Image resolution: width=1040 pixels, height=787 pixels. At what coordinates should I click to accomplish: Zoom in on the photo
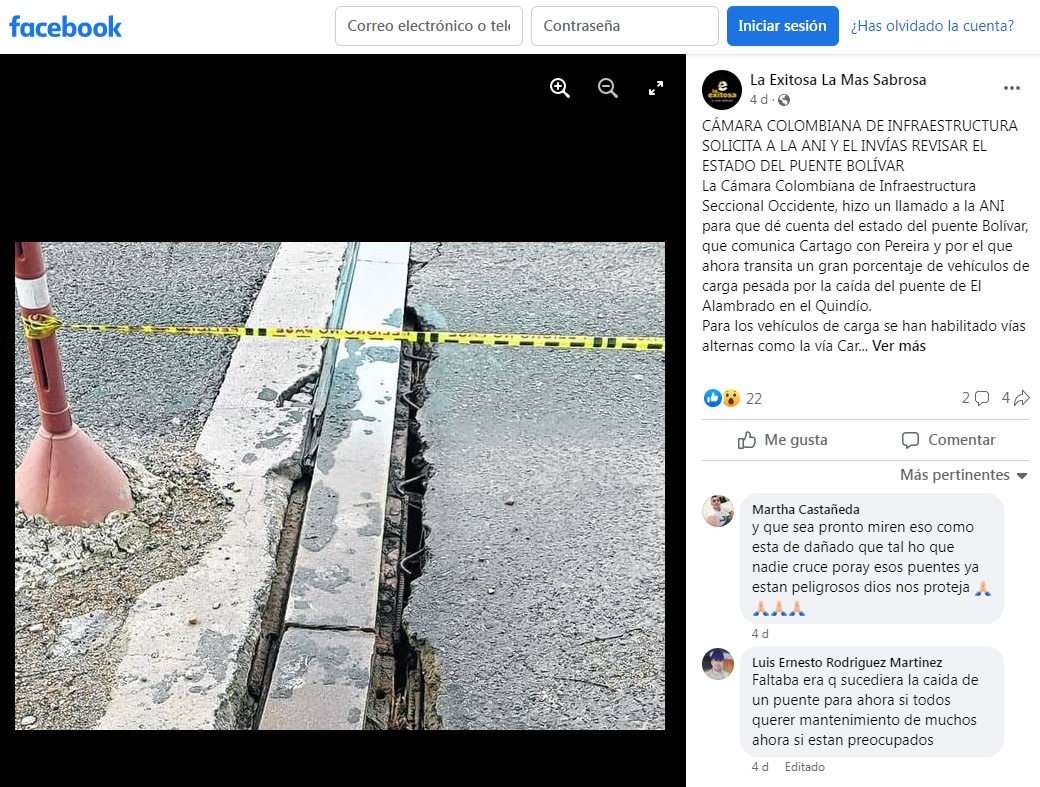[x=560, y=88]
